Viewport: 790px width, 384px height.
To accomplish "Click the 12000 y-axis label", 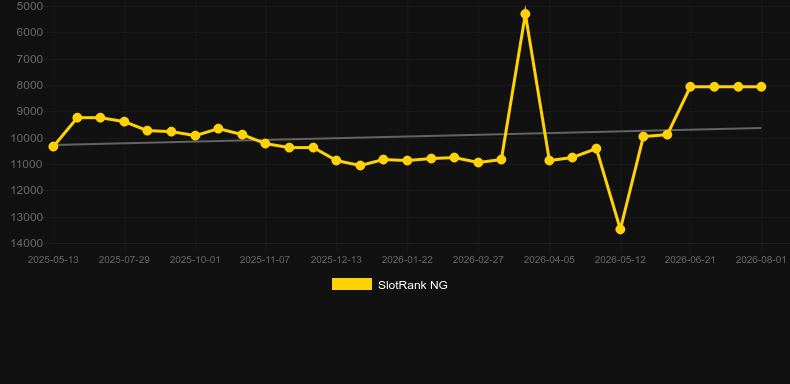I will pos(27,190).
